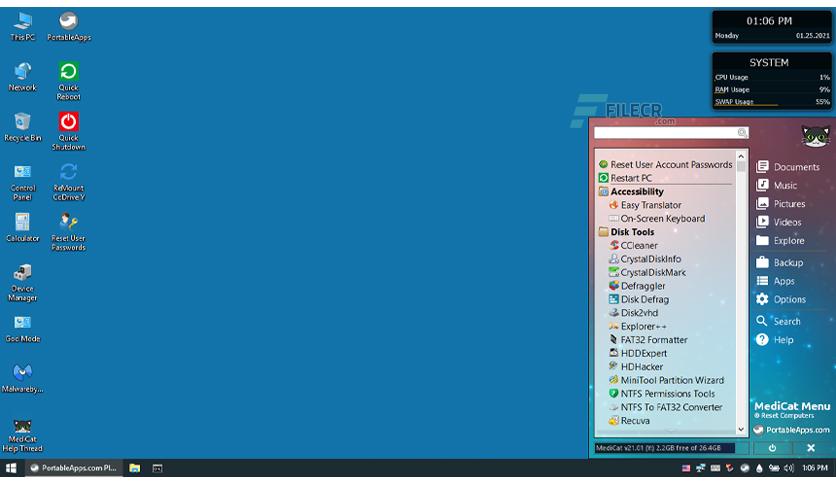Click ReMount CdDrive Y desktop icon

coord(68,182)
